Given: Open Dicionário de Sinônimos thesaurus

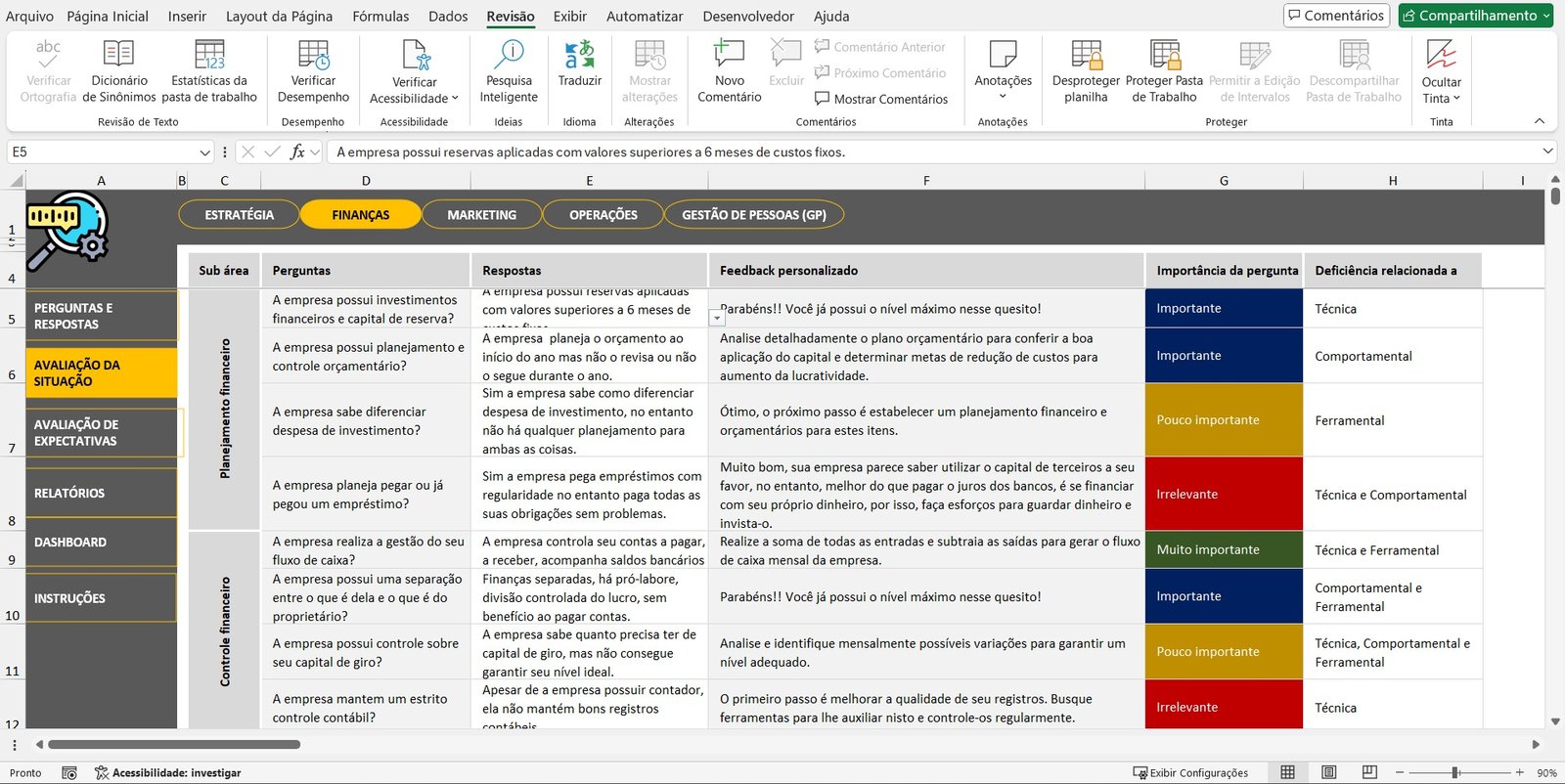Looking at the screenshot, I should click(x=119, y=70).
